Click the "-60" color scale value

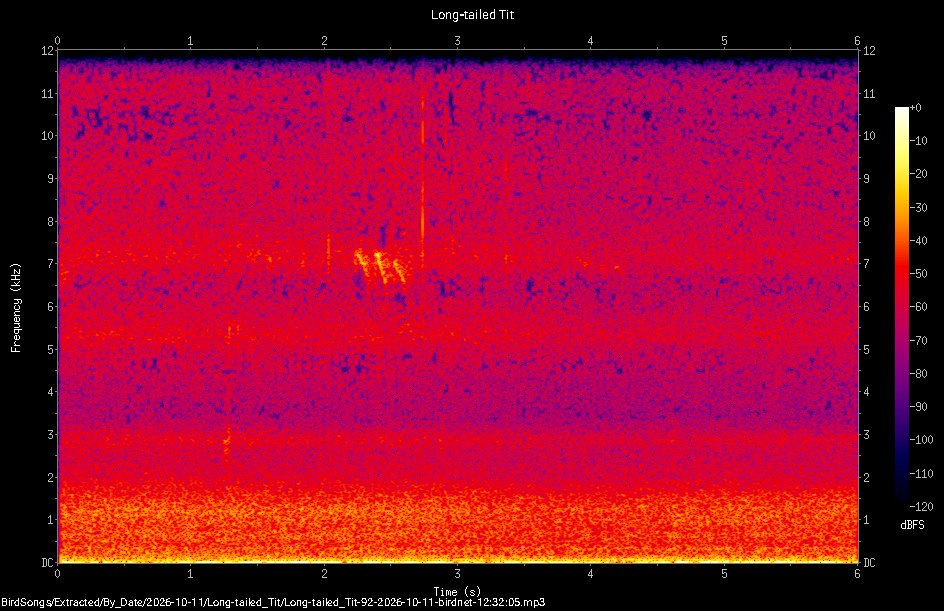[x=919, y=307]
